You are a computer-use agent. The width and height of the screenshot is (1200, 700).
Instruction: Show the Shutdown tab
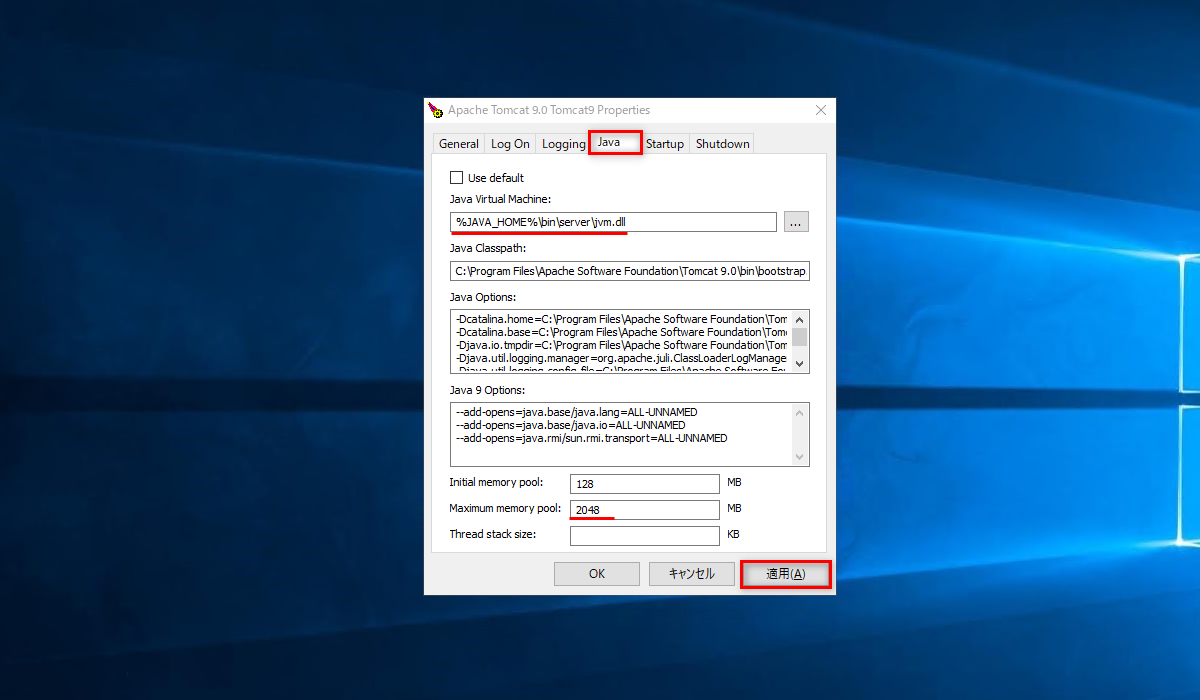722,144
